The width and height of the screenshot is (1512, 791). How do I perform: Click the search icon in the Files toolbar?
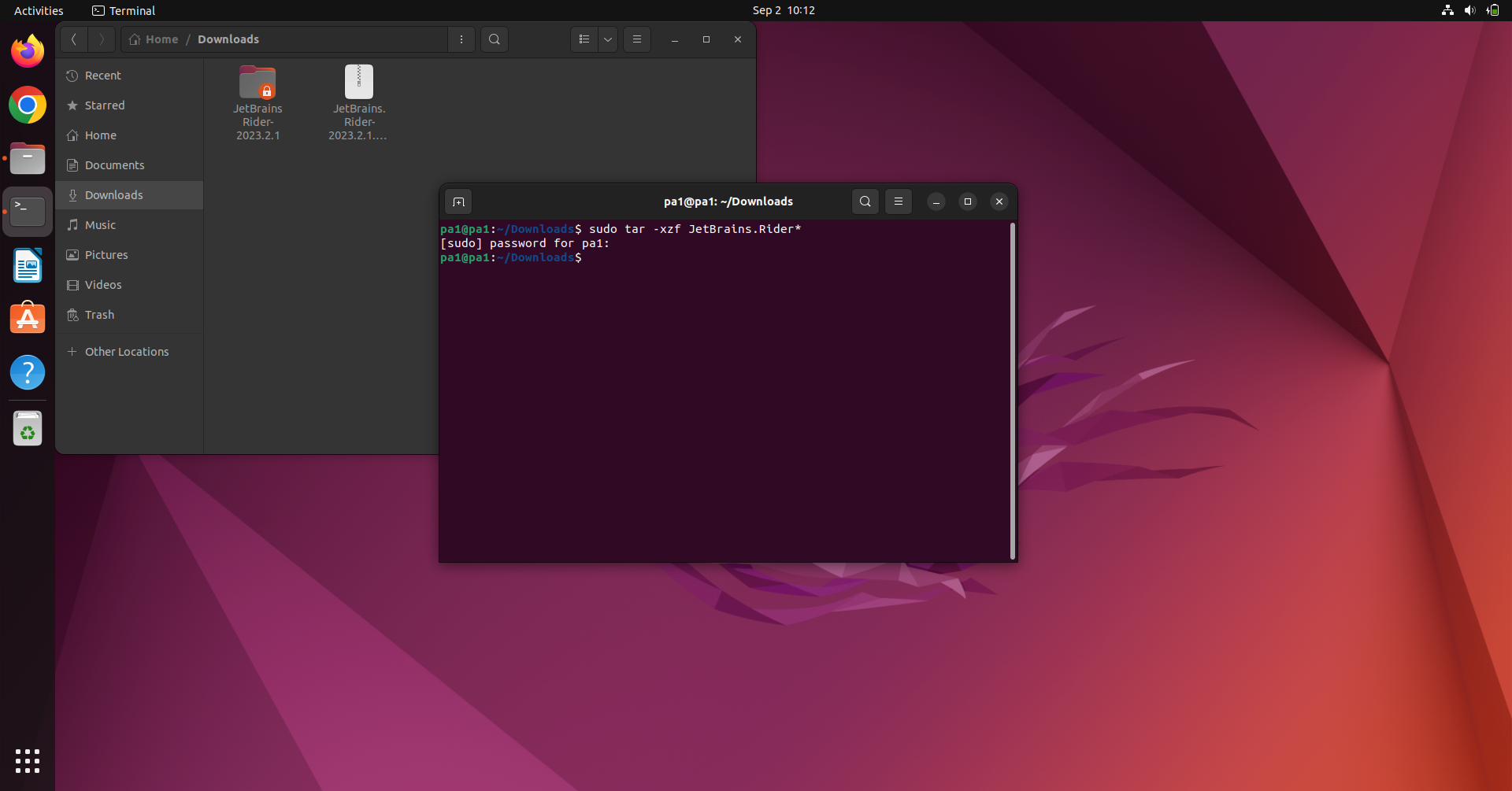coord(494,39)
